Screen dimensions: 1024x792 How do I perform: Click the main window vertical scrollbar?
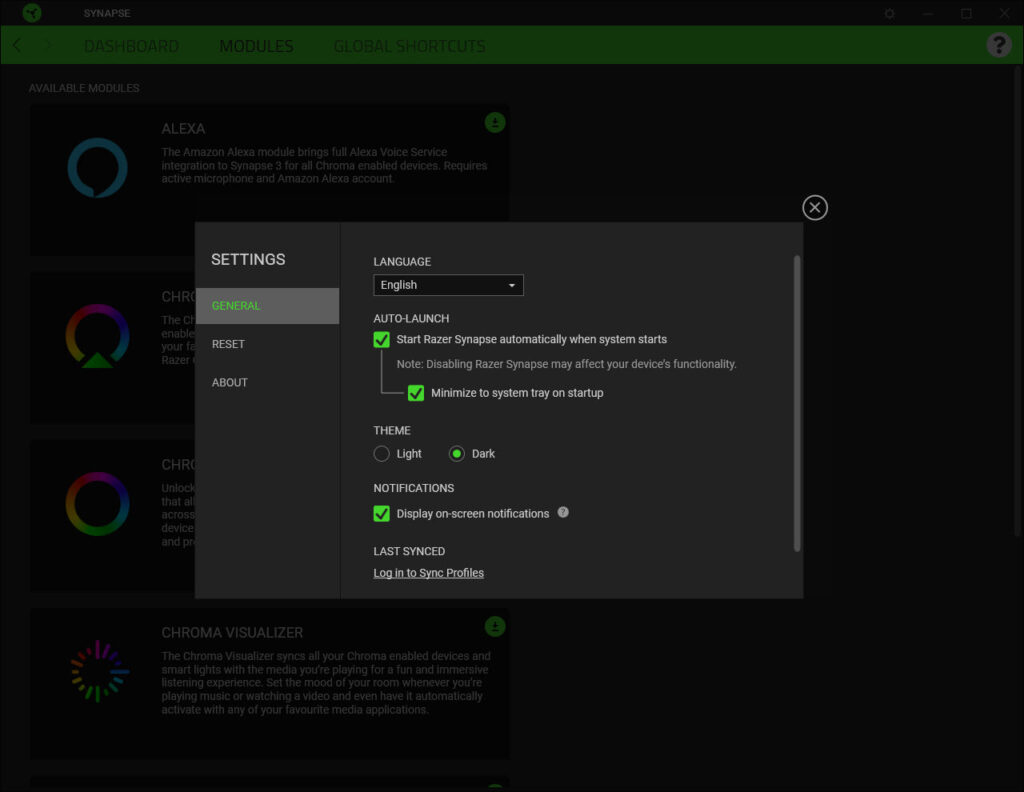[1018, 300]
